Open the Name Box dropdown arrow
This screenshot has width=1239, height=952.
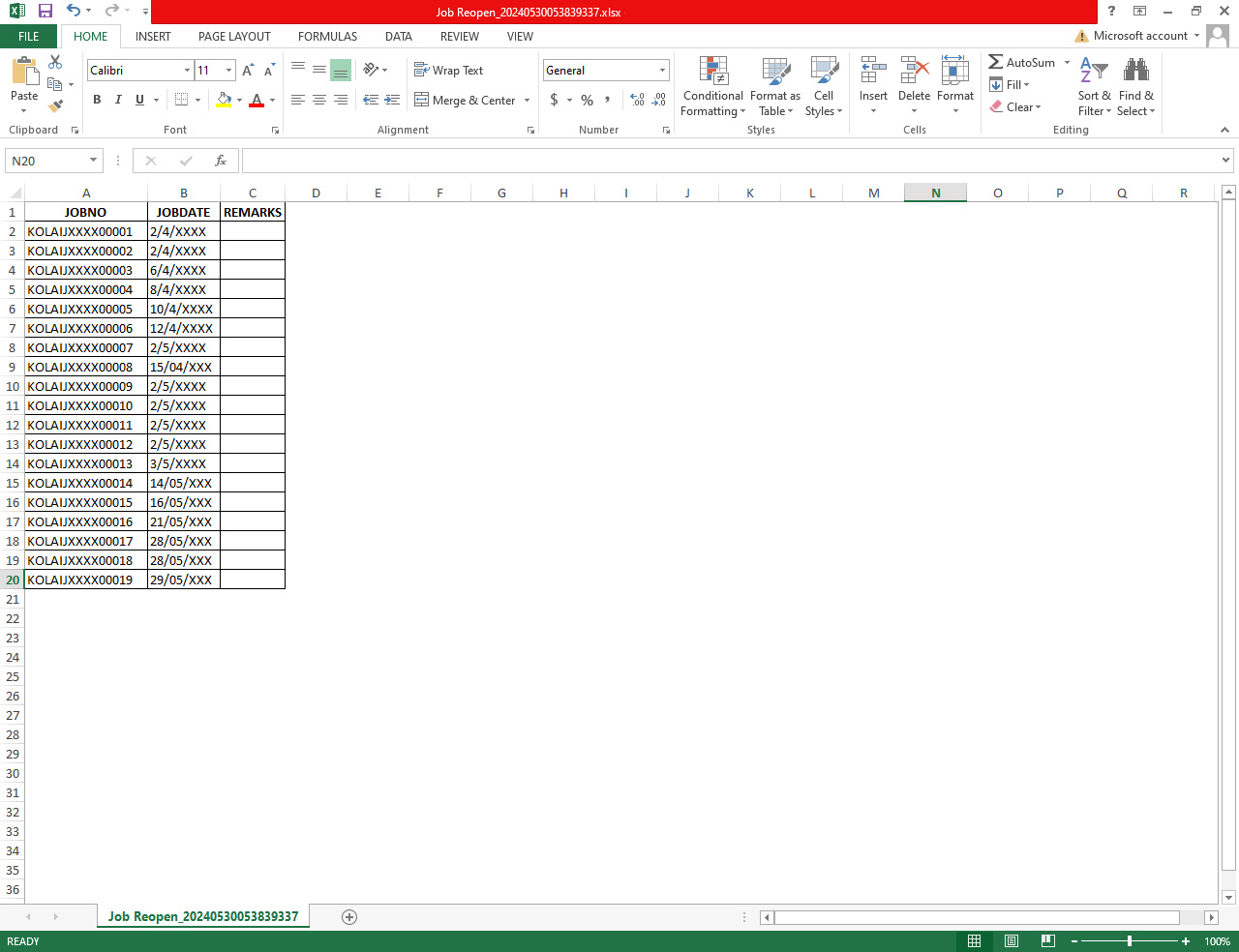click(94, 161)
